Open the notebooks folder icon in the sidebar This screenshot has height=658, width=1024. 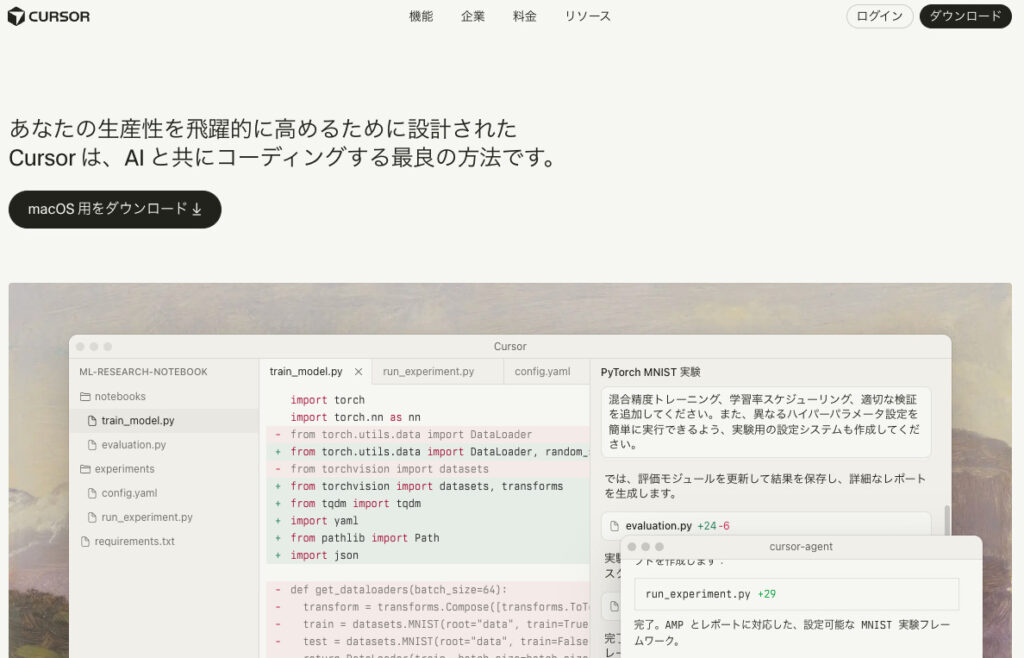[85, 397]
